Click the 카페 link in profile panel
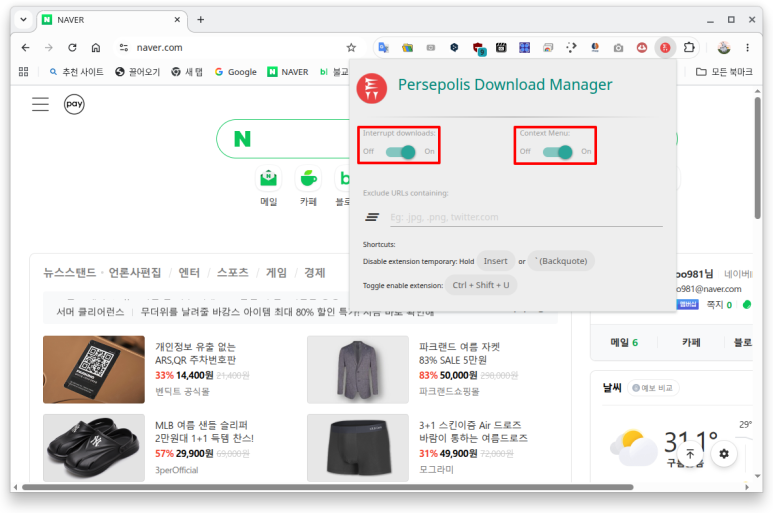 pyautogui.click(x=691, y=342)
